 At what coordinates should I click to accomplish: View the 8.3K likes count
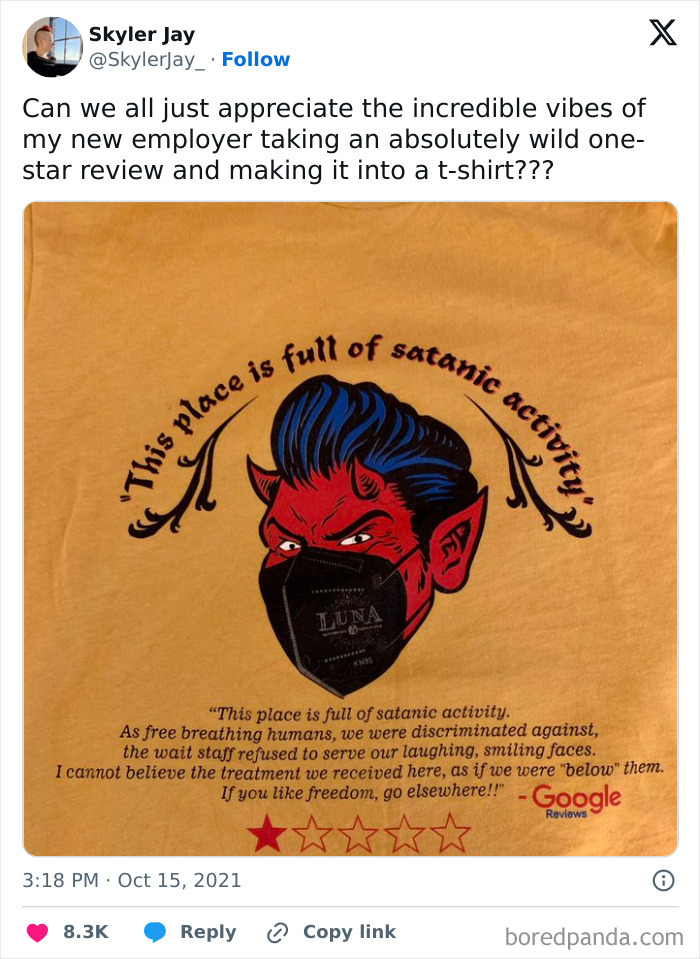pos(86,932)
